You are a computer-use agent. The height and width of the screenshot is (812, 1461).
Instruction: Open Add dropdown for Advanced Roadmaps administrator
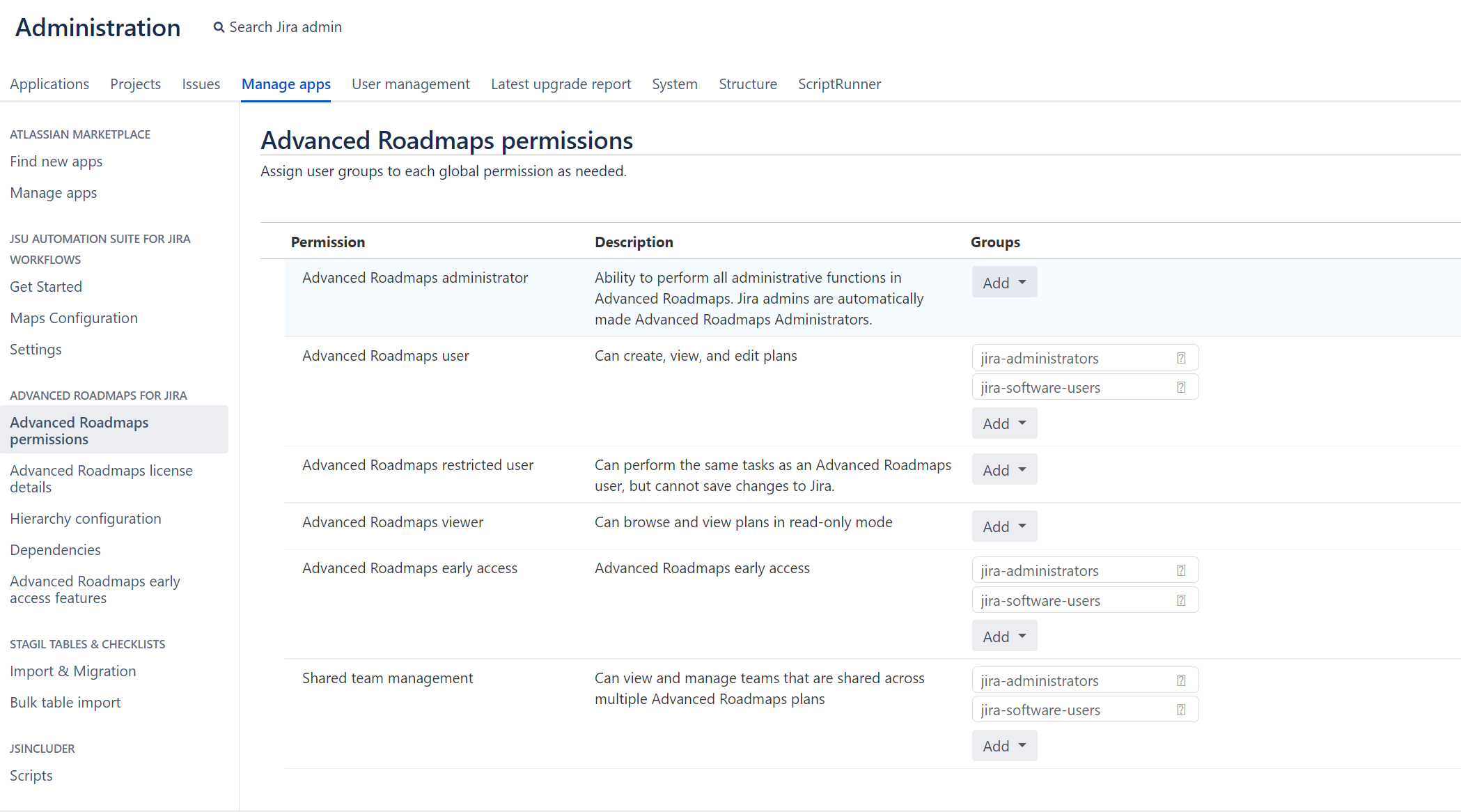coord(1003,282)
